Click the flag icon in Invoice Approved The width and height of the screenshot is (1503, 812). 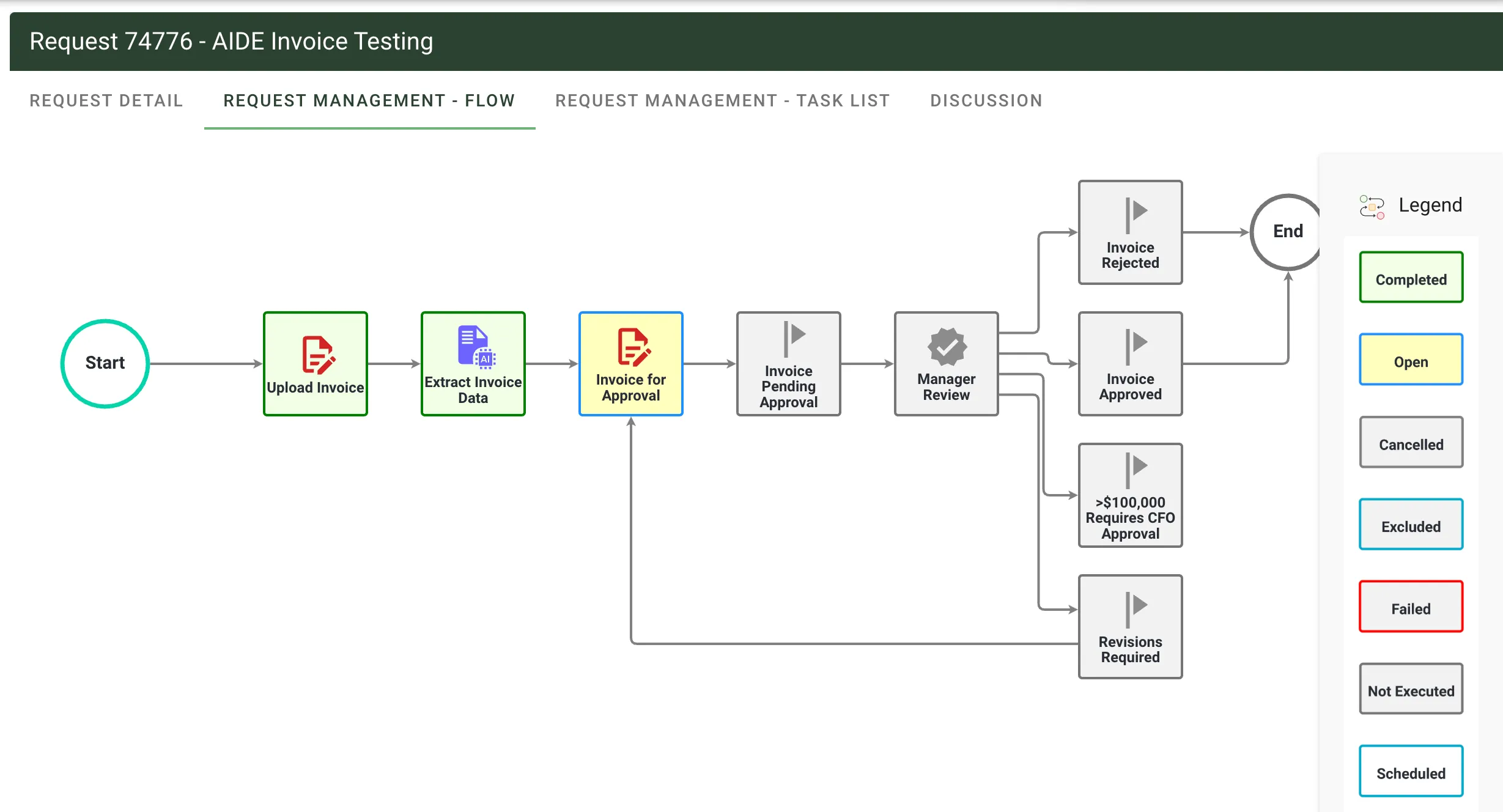1136,347
